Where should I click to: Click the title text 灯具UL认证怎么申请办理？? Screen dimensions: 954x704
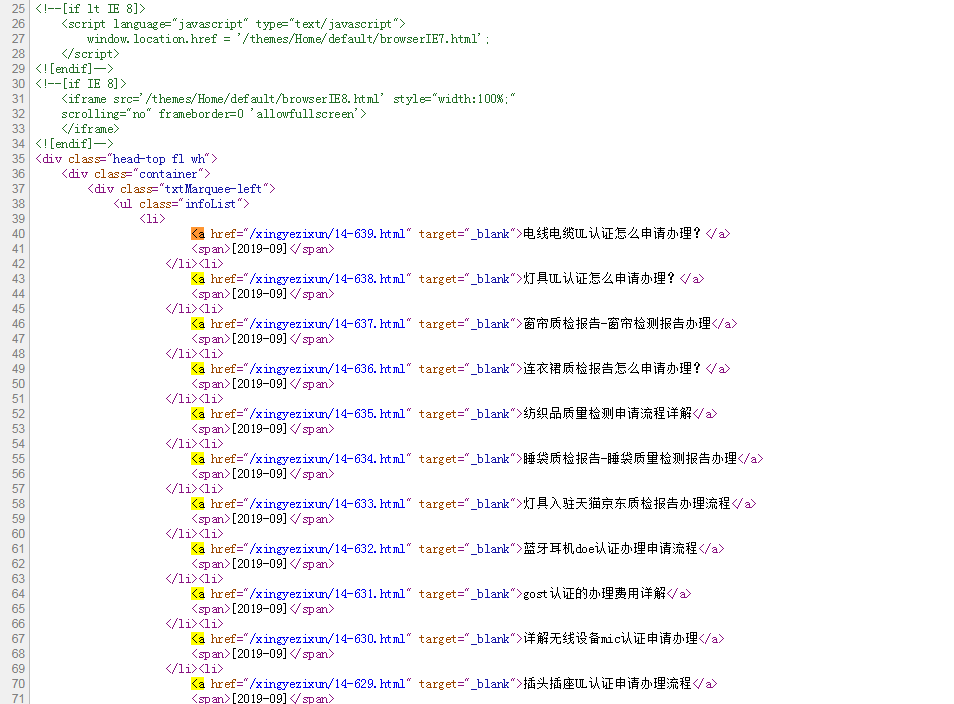point(599,279)
